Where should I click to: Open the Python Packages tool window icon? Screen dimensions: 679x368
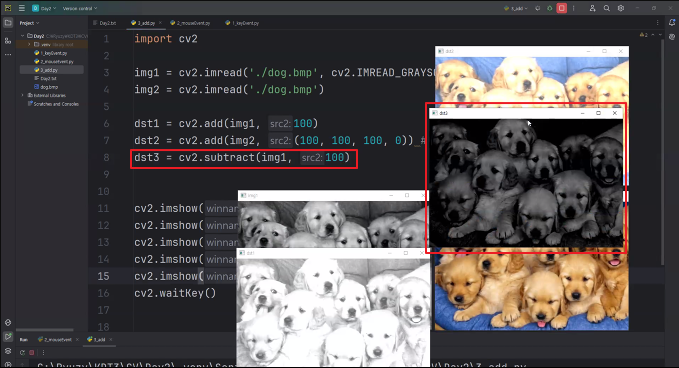coord(8,323)
